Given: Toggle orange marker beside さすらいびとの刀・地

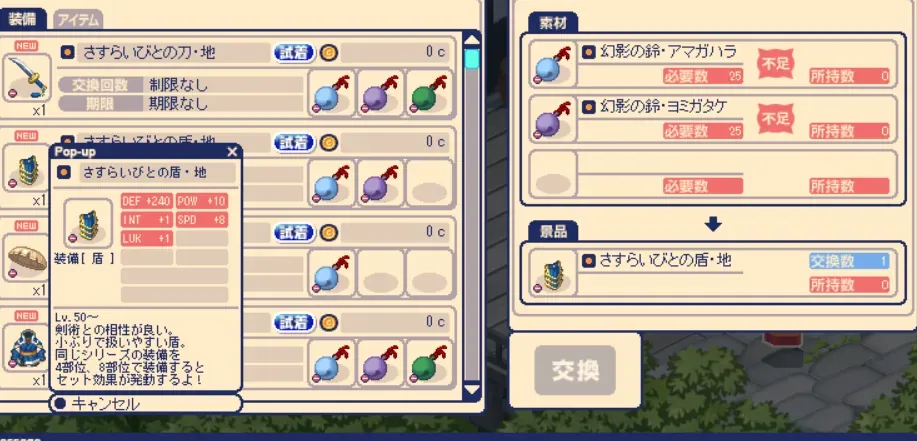Looking at the screenshot, I should [68, 53].
